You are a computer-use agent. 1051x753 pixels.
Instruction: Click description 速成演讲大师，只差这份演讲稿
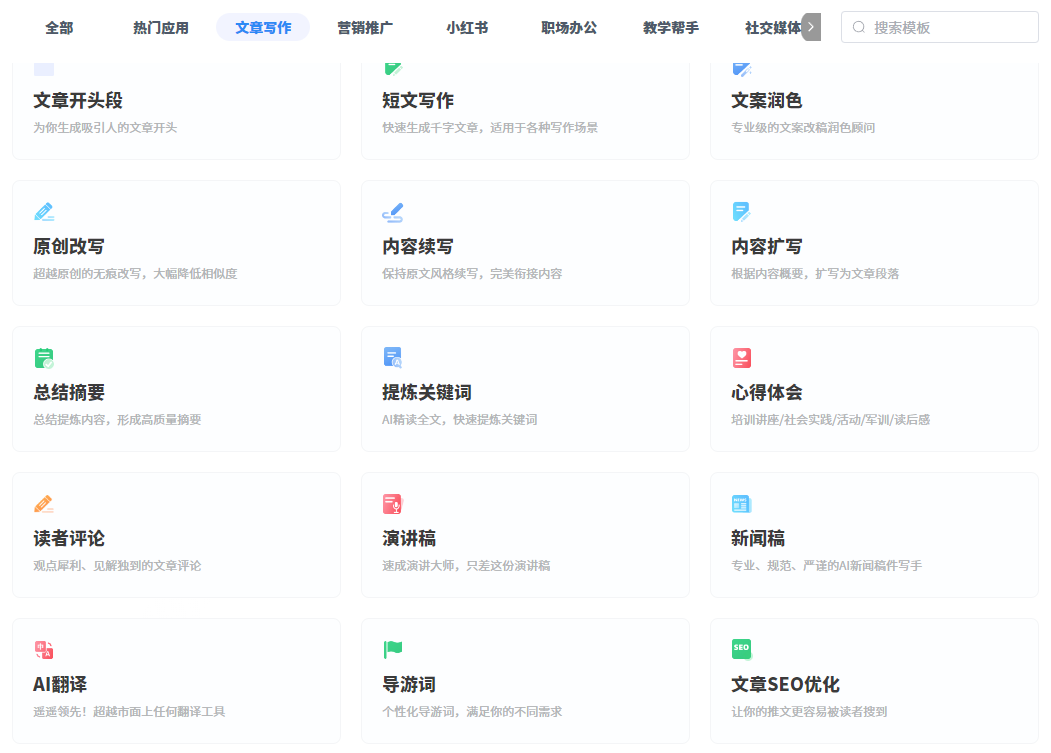tap(466, 566)
